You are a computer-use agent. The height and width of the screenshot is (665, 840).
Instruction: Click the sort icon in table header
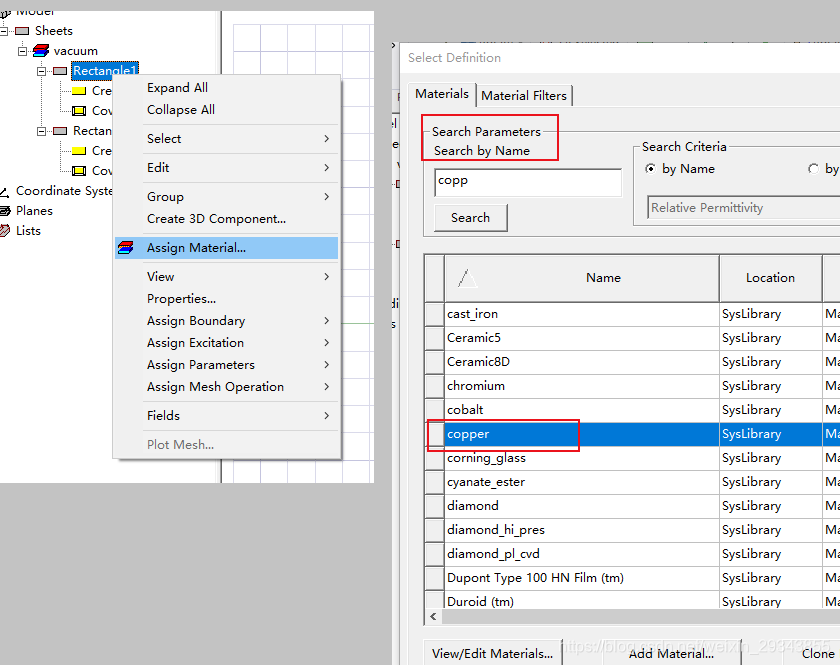tap(466, 278)
